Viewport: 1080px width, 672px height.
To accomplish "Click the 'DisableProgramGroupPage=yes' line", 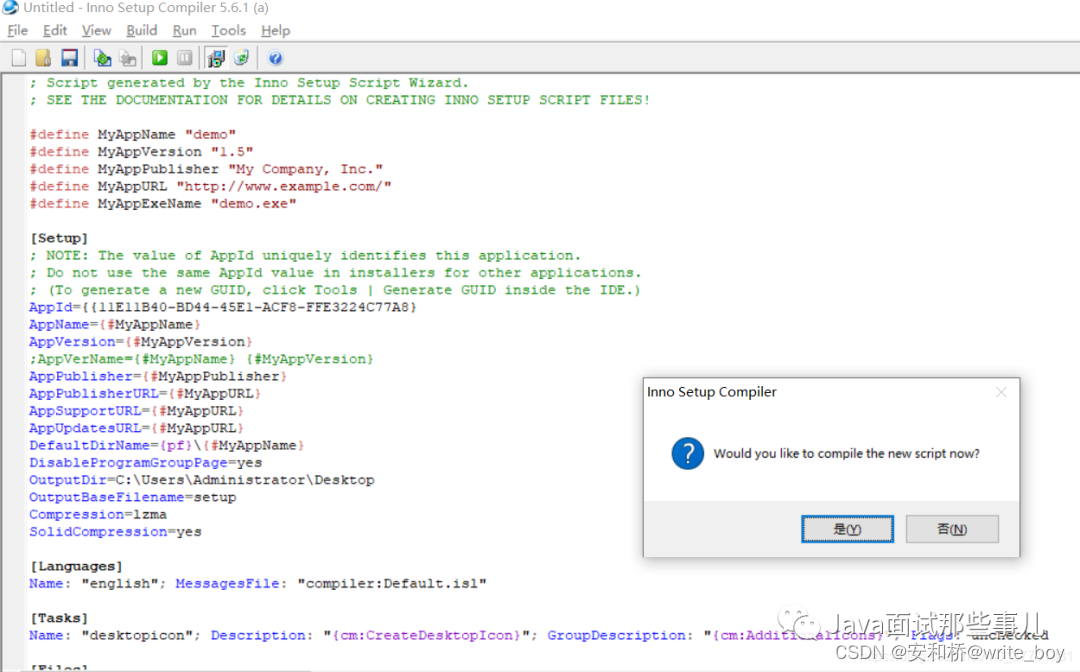I will [x=145, y=463].
